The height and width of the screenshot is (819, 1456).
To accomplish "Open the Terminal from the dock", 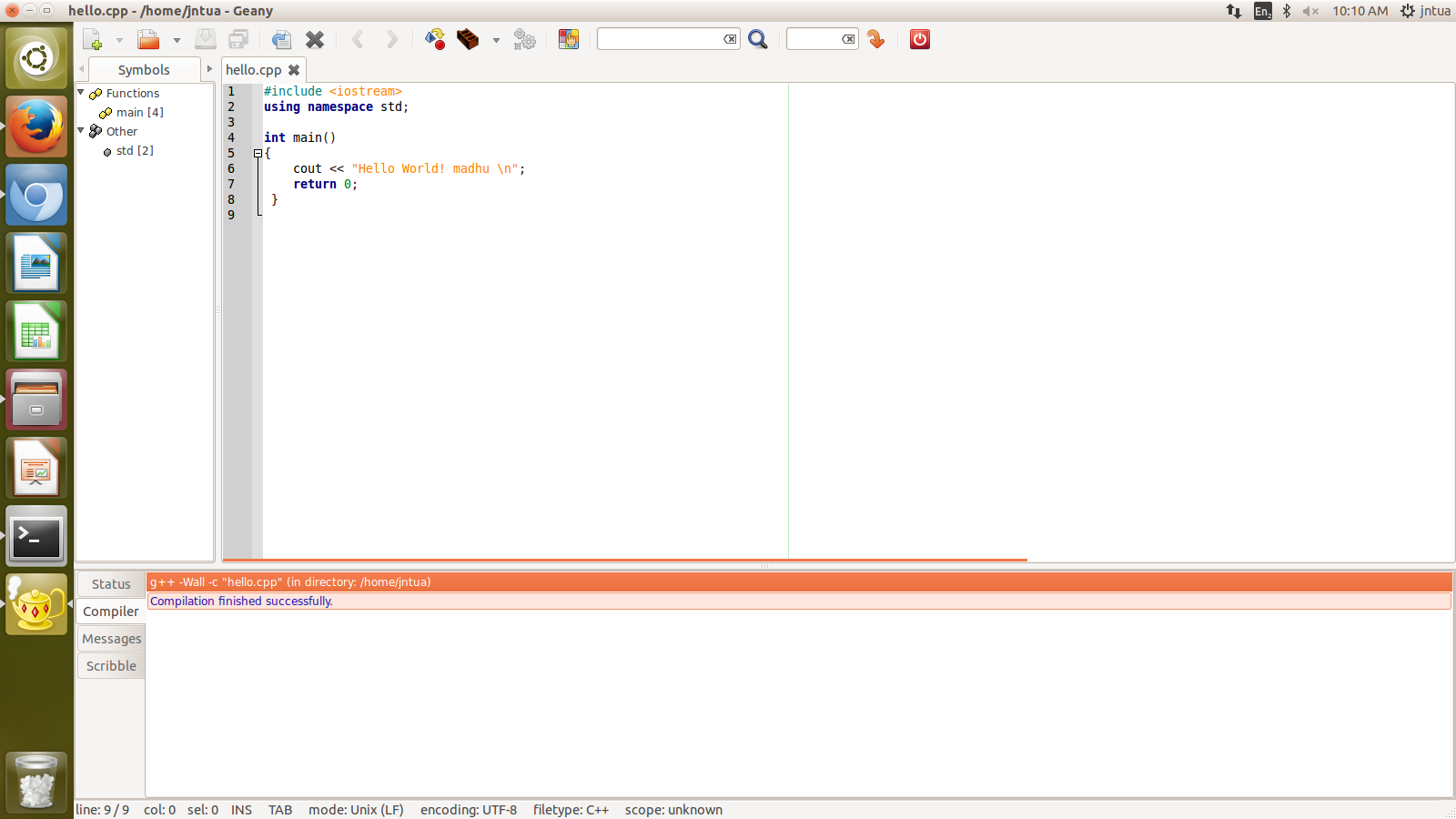I will (x=36, y=536).
